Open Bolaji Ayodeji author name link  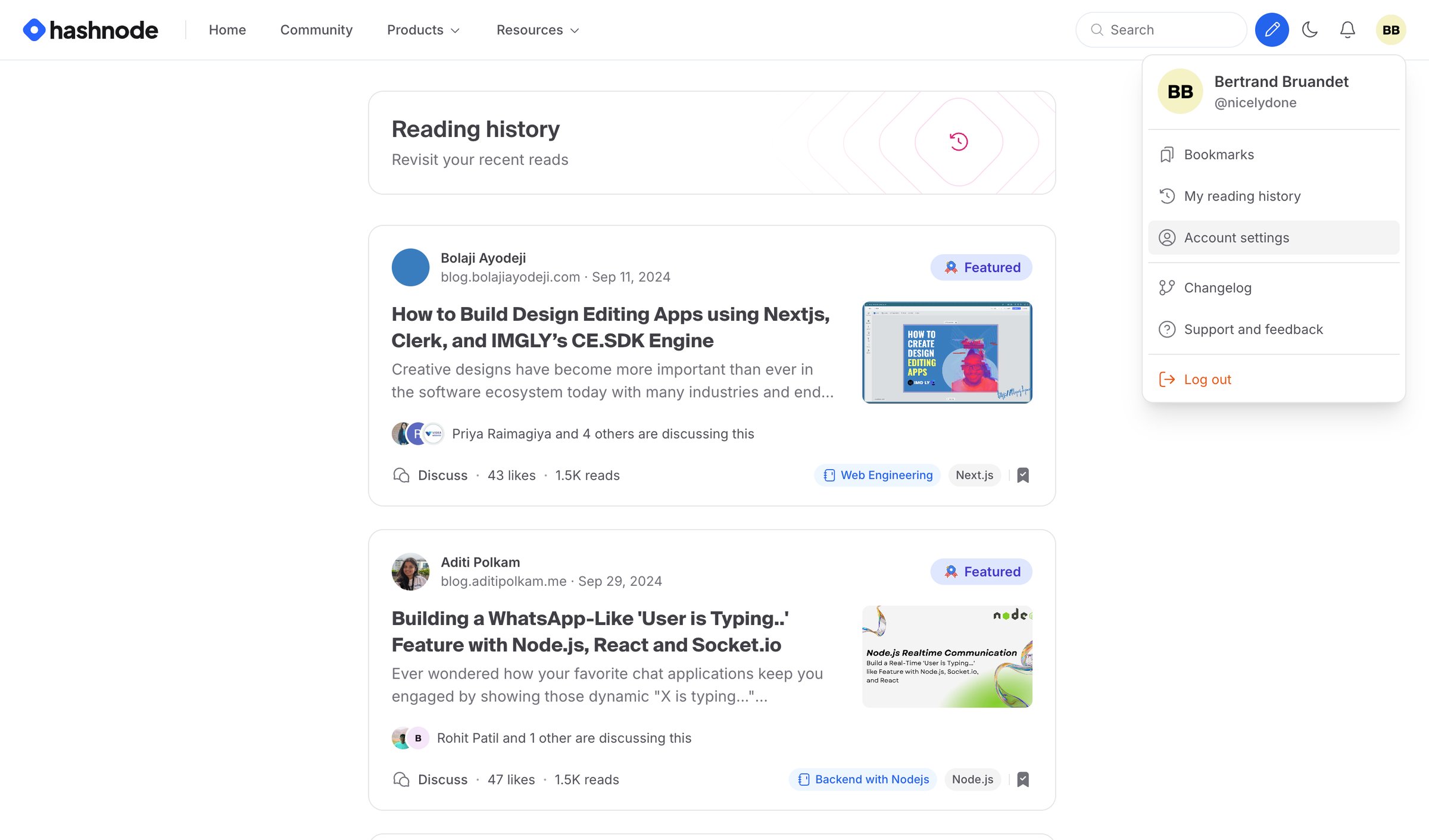click(483, 258)
